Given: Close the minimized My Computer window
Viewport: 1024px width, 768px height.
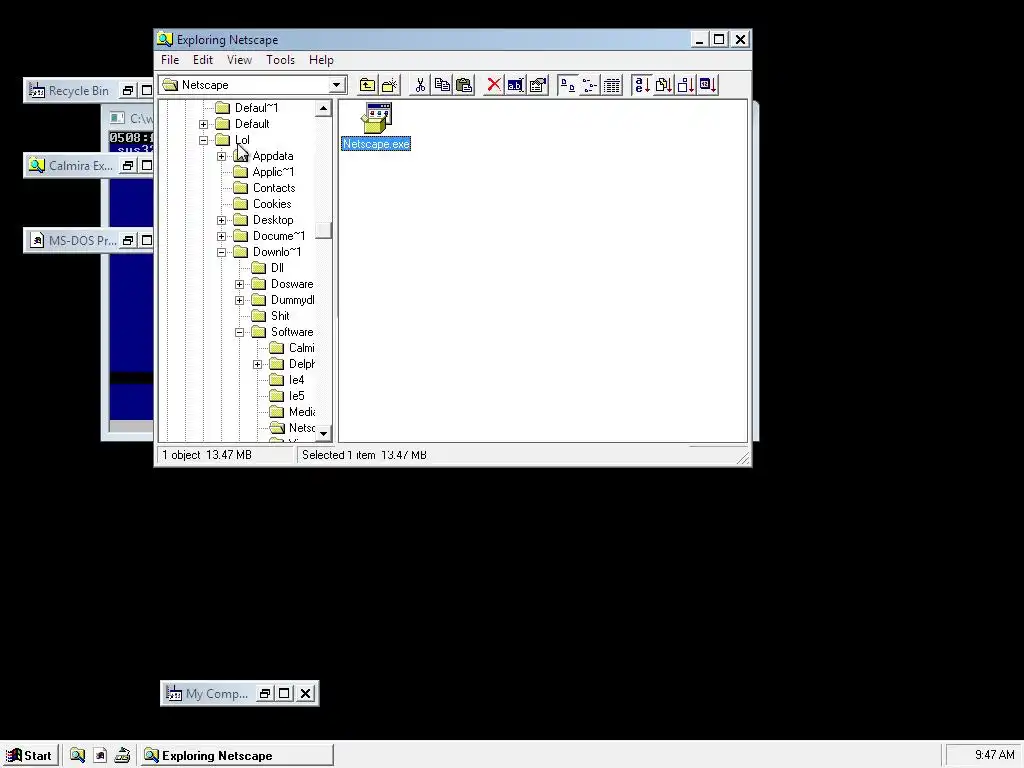Looking at the screenshot, I should (305, 694).
